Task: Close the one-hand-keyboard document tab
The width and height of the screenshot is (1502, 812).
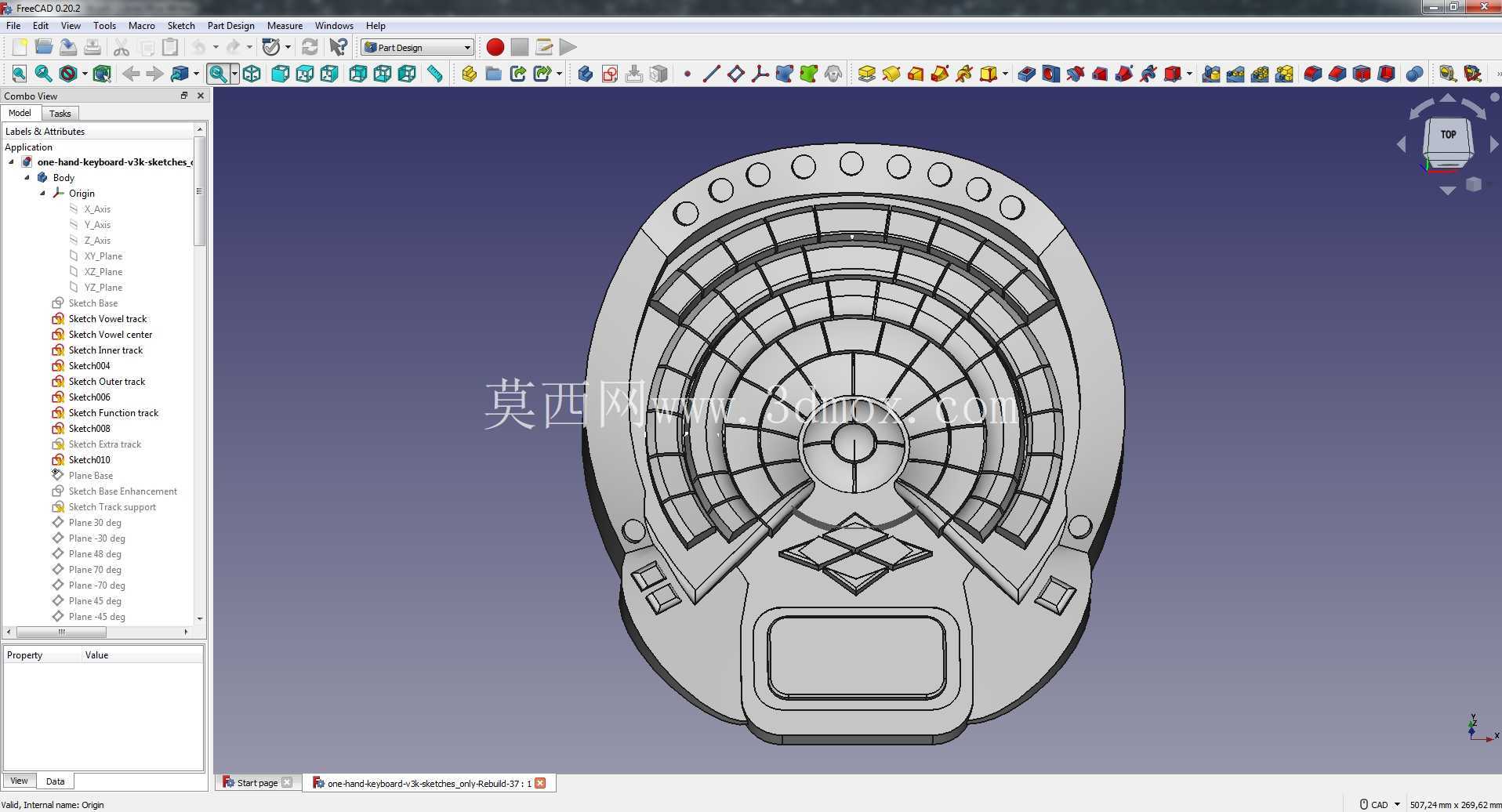Action: coord(540,783)
